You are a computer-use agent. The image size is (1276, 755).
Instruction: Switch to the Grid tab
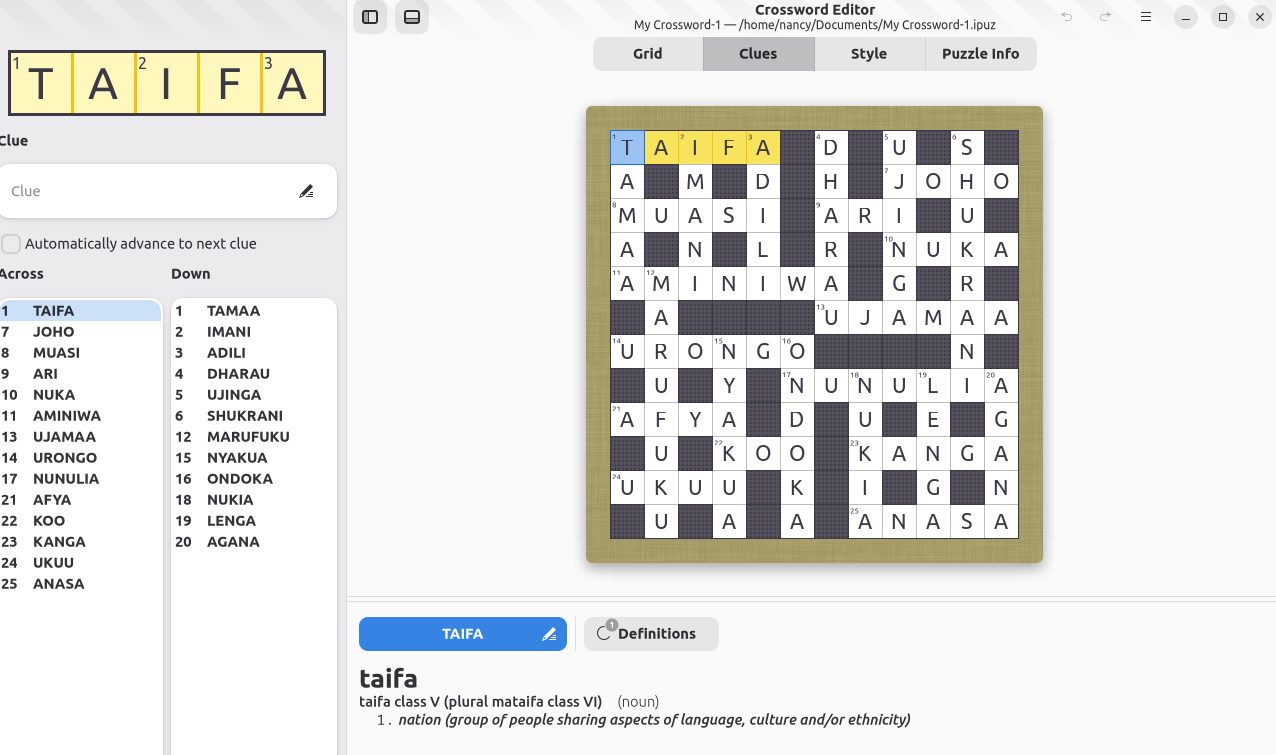pos(648,54)
